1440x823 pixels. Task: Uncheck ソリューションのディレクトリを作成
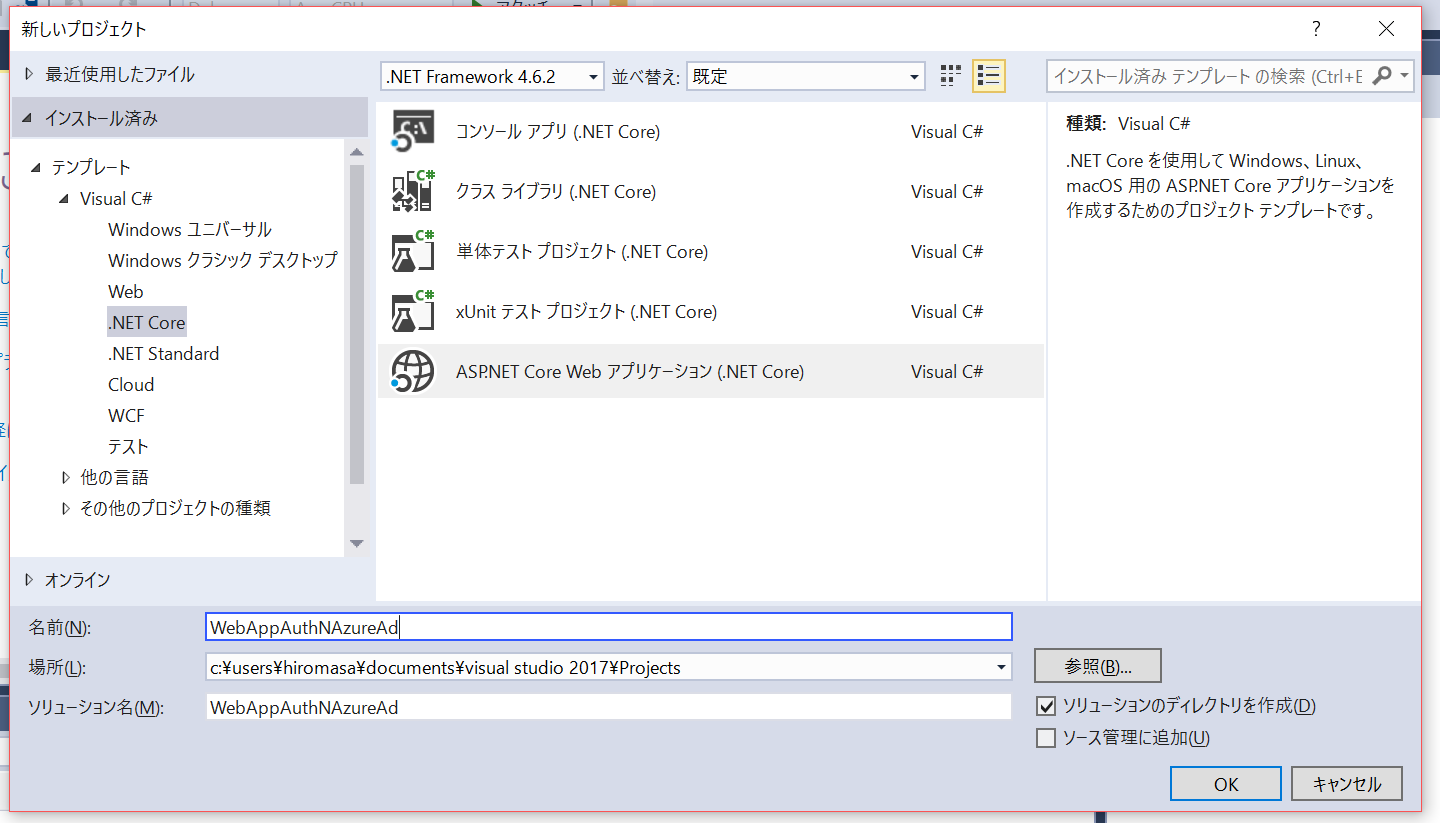pos(1046,705)
